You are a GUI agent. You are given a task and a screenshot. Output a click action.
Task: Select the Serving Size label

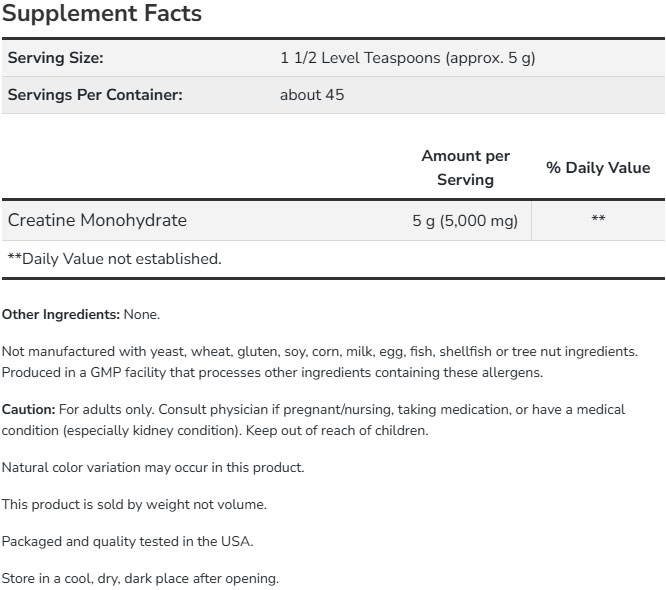[x=56, y=58]
